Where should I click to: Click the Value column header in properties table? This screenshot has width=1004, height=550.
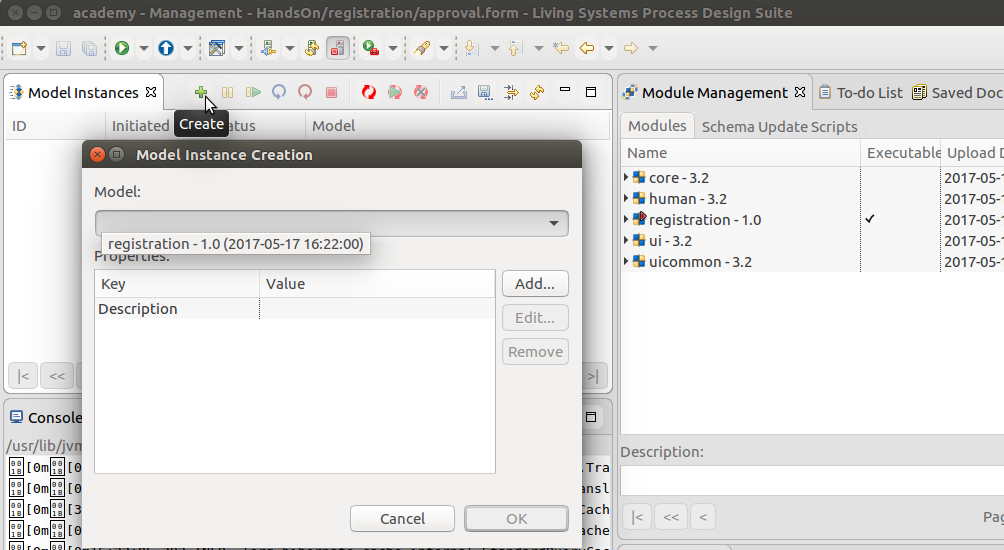pos(377,284)
